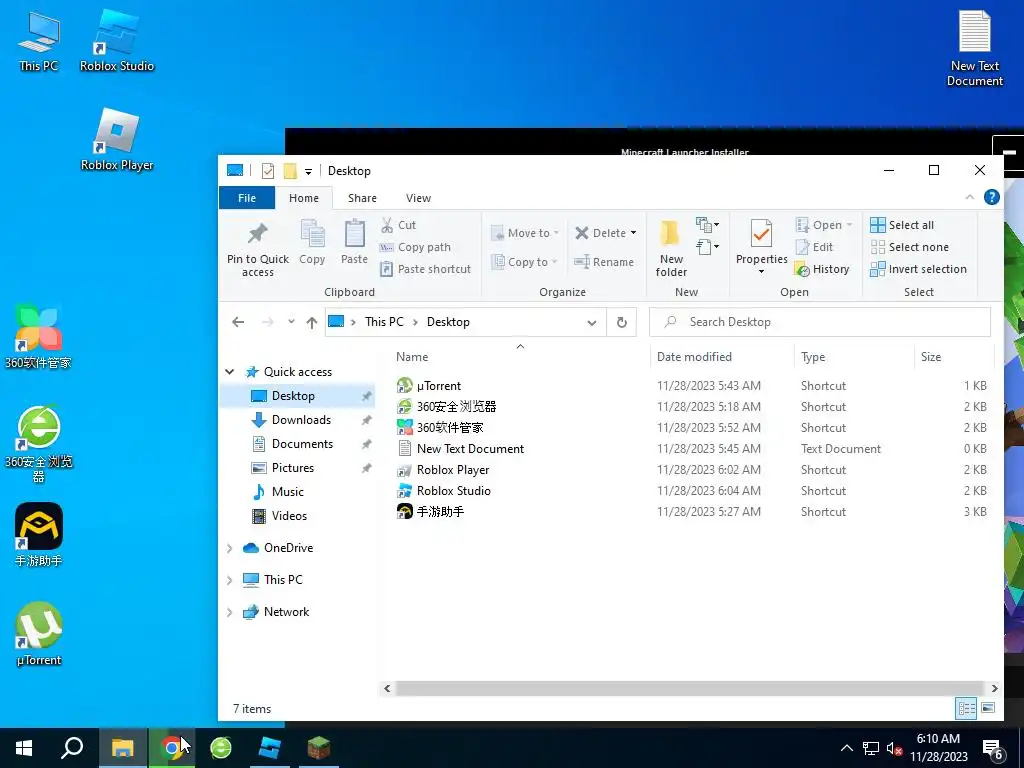Click the Rename ribbon button
This screenshot has width=1024, height=768.
pos(603,262)
